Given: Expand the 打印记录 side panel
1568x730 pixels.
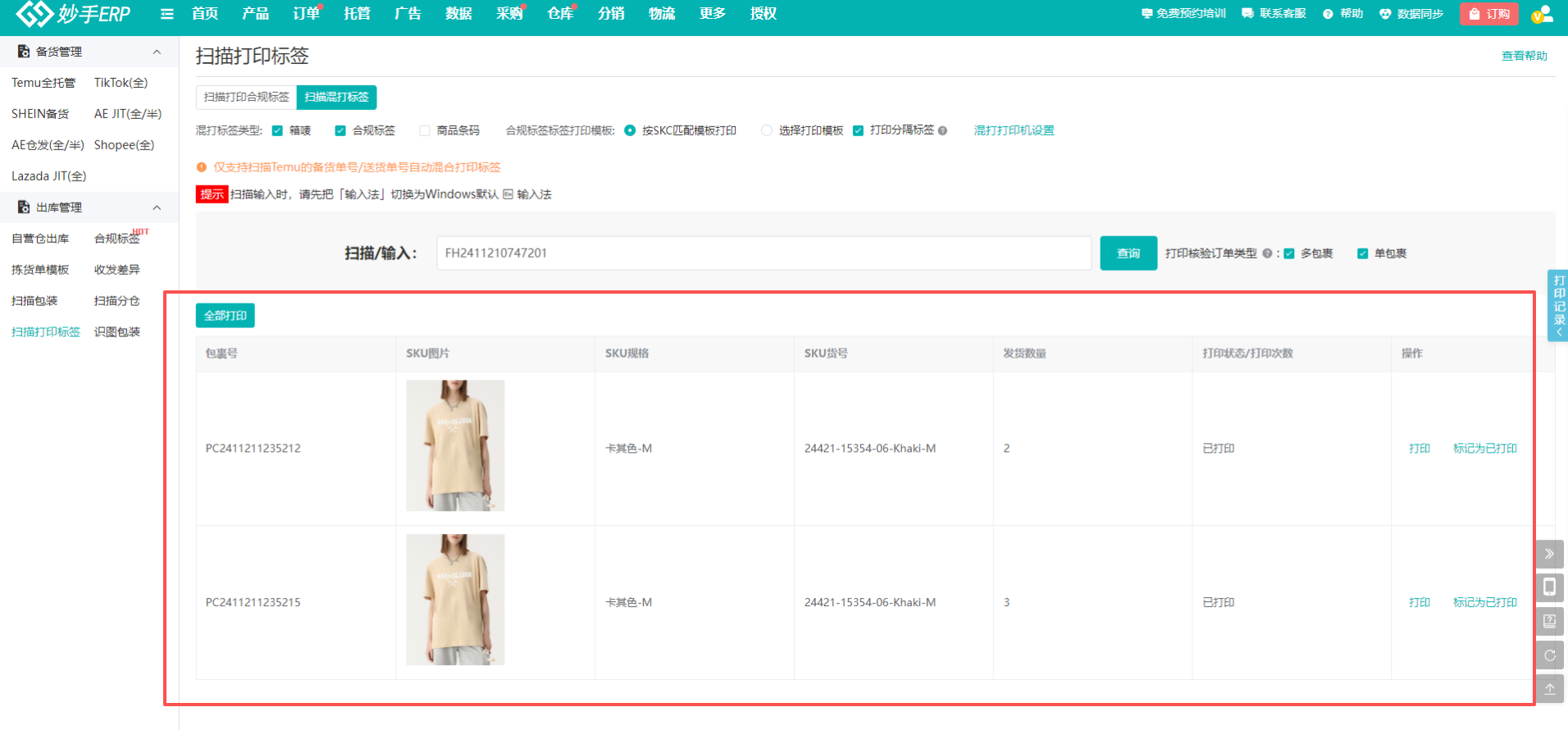Looking at the screenshot, I should coord(1558,305).
